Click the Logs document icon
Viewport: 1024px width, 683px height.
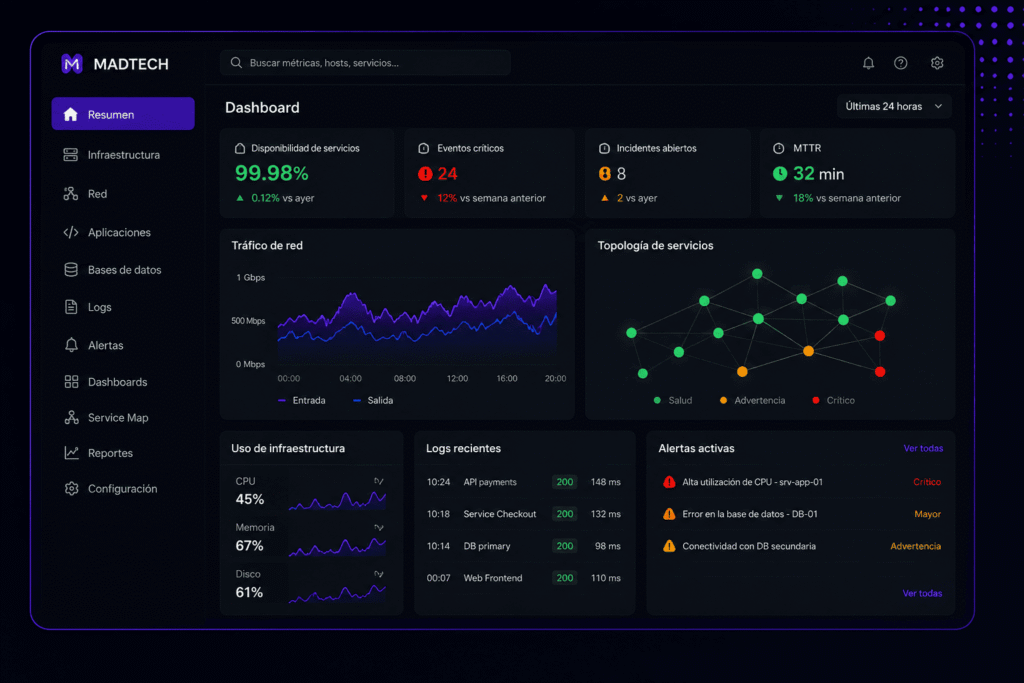coord(71,307)
